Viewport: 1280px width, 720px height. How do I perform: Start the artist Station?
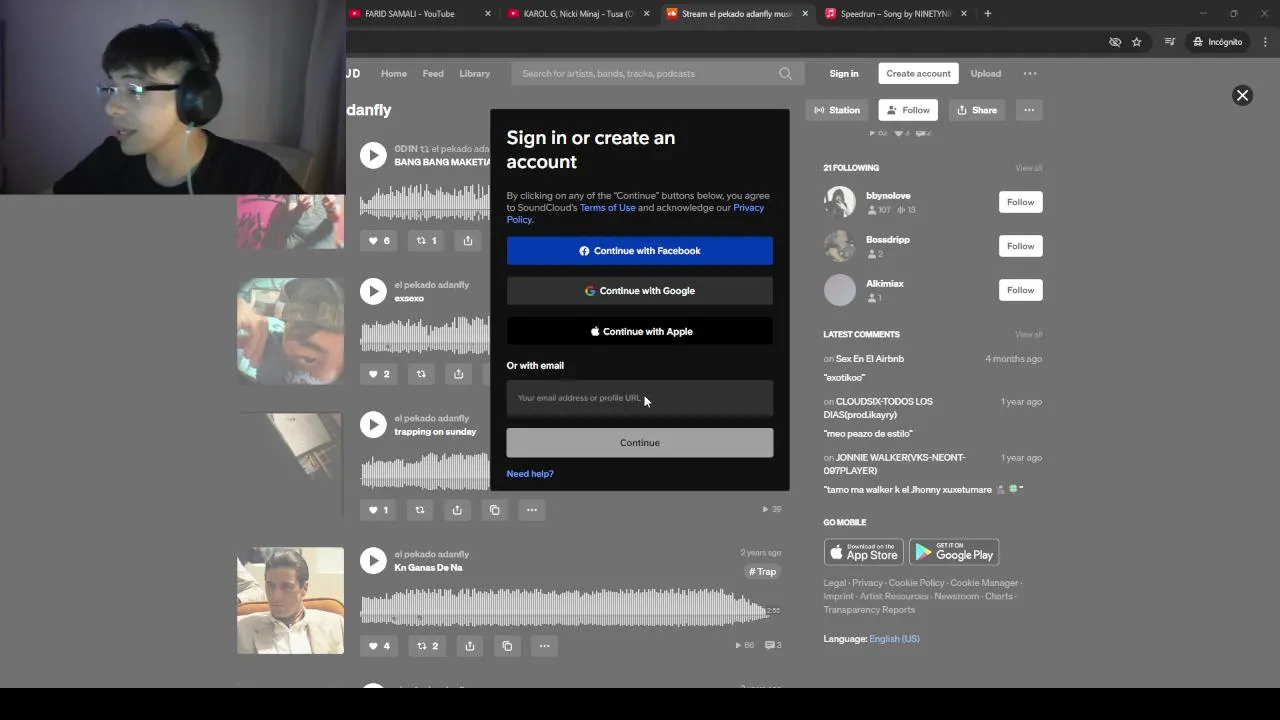tap(837, 110)
